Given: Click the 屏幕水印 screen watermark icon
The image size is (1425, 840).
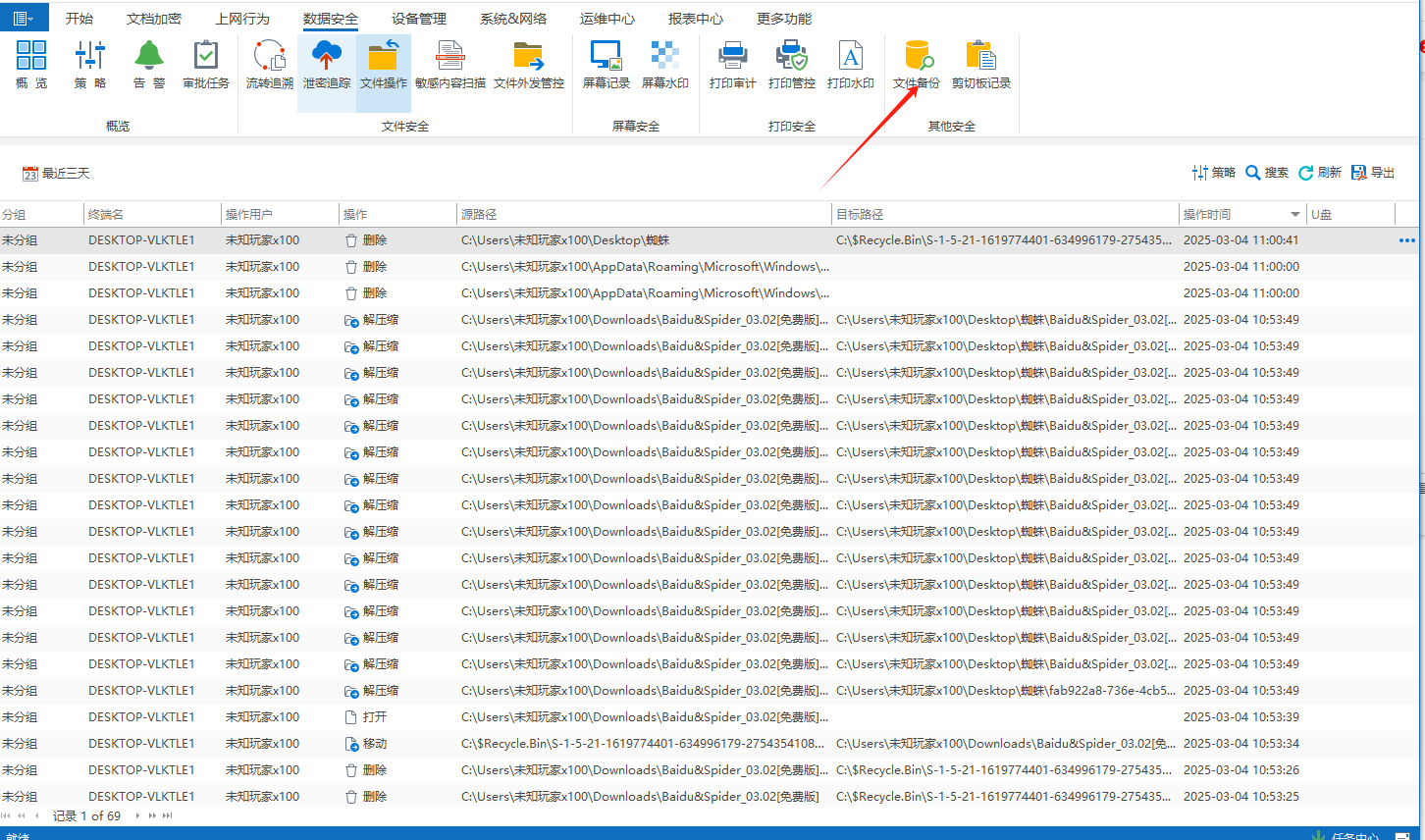Looking at the screenshot, I should coord(664,65).
